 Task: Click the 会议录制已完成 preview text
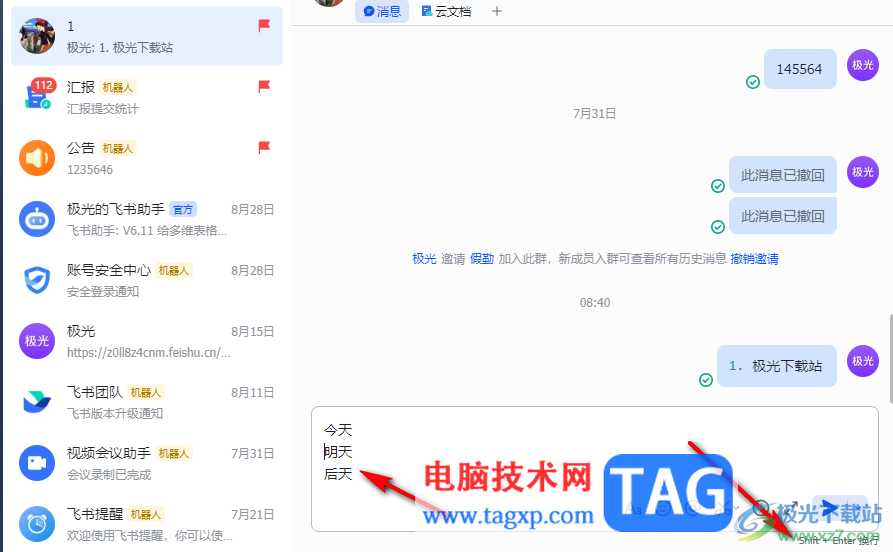(109, 474)
